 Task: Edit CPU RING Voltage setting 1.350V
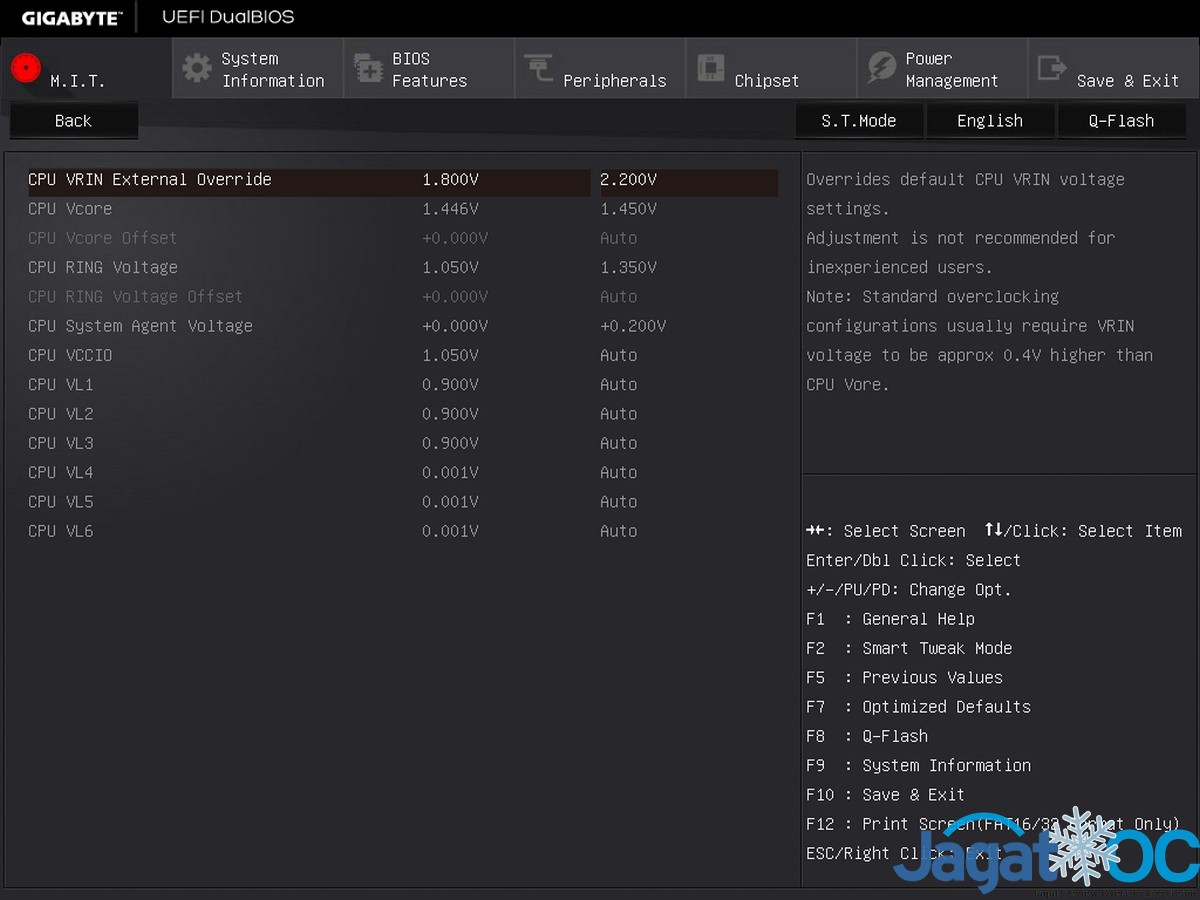tap(628, 268)
